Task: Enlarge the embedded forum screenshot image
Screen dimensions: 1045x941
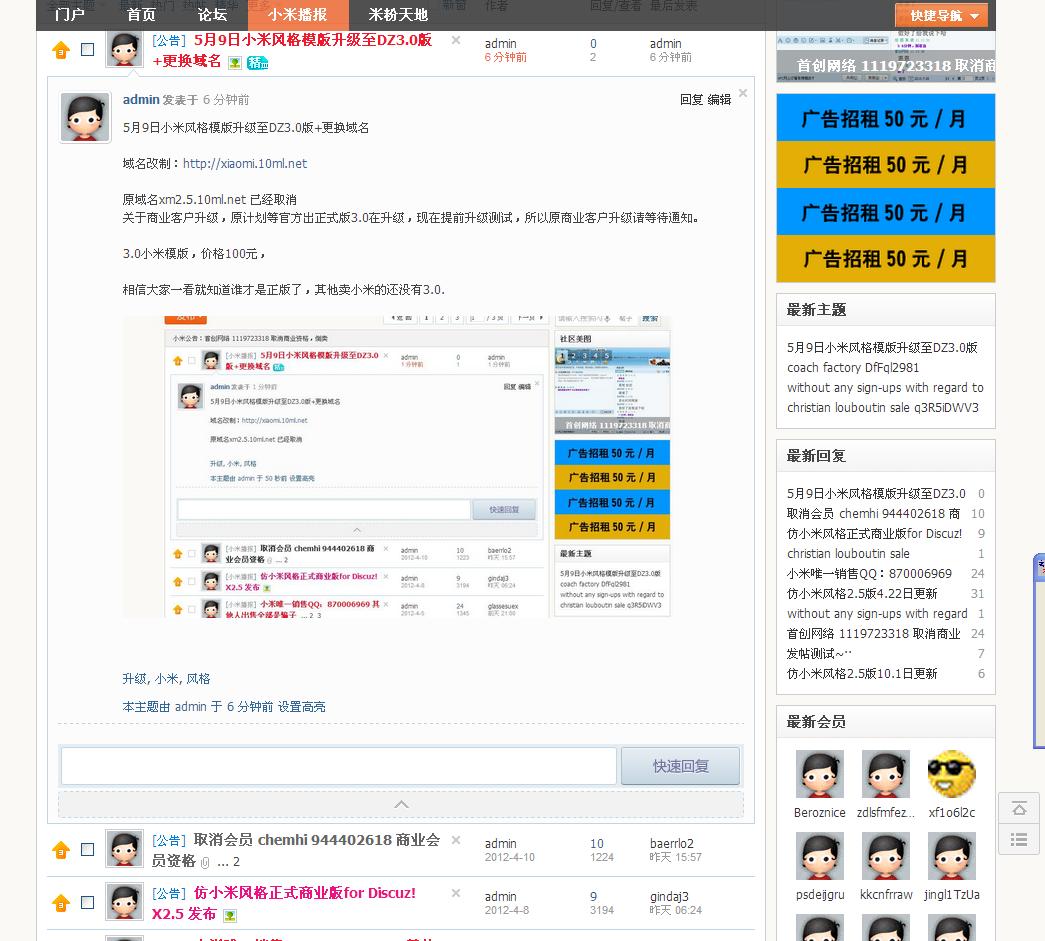Action: (397, 467)
